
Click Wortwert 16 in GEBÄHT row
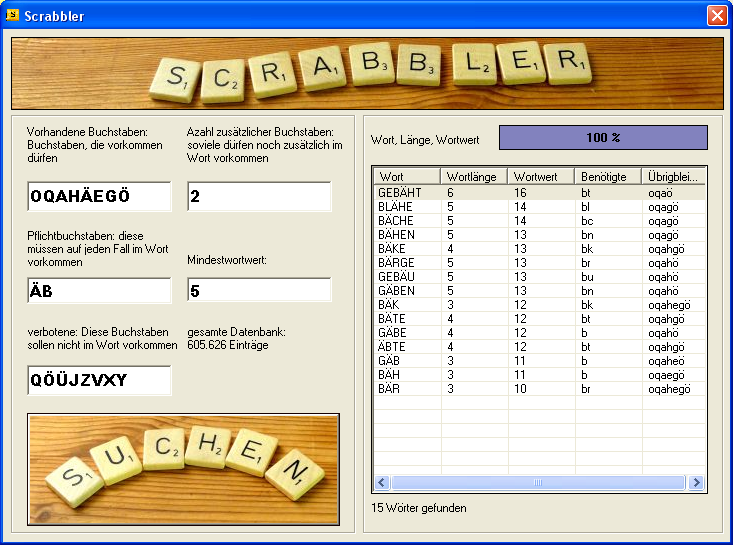[x=520, y=193]
